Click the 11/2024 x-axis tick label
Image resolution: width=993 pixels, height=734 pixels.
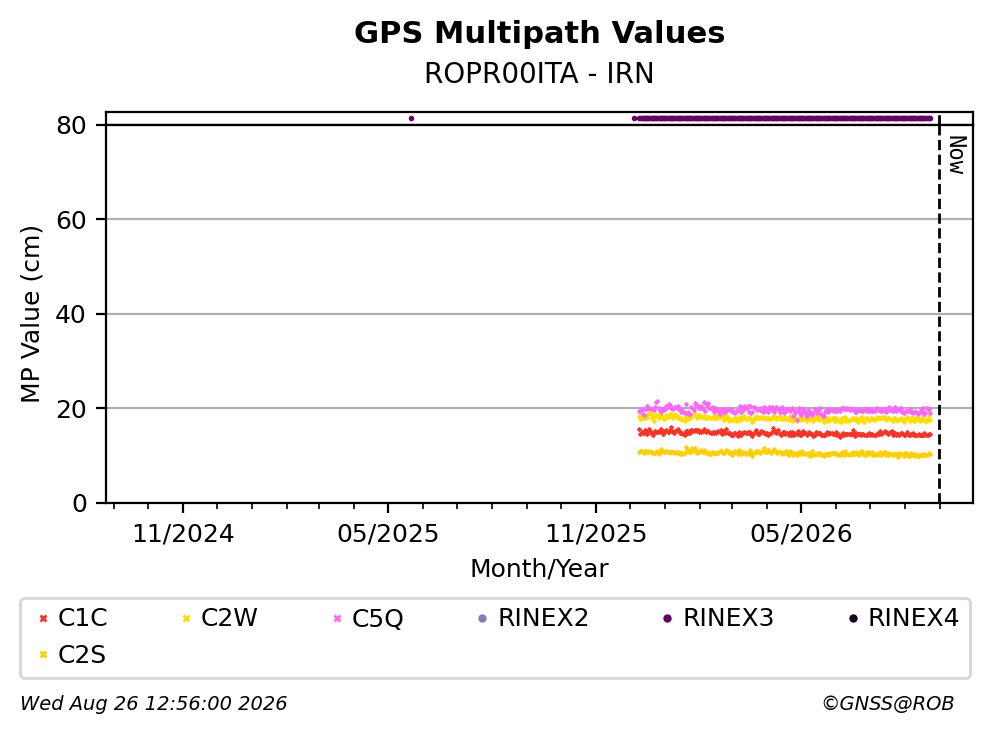click(183, 534)
